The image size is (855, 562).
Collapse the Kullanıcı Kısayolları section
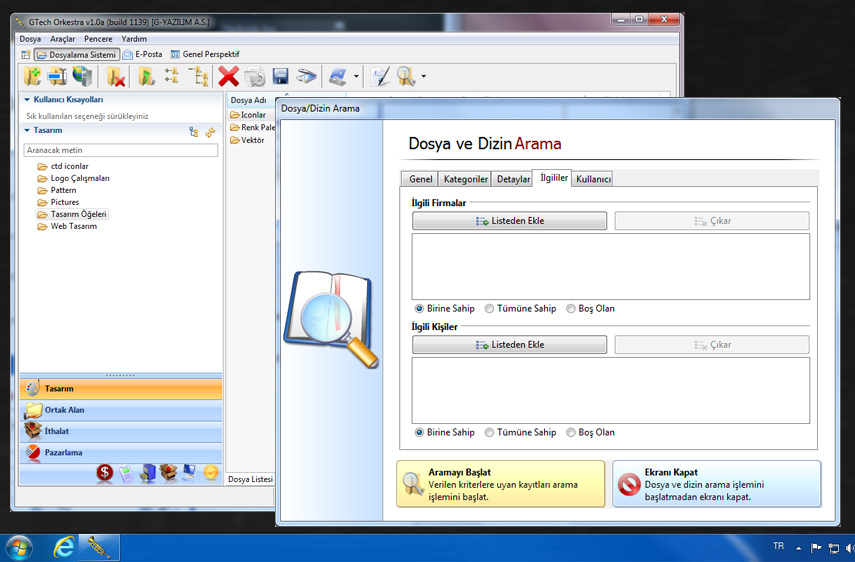[27, 100]
